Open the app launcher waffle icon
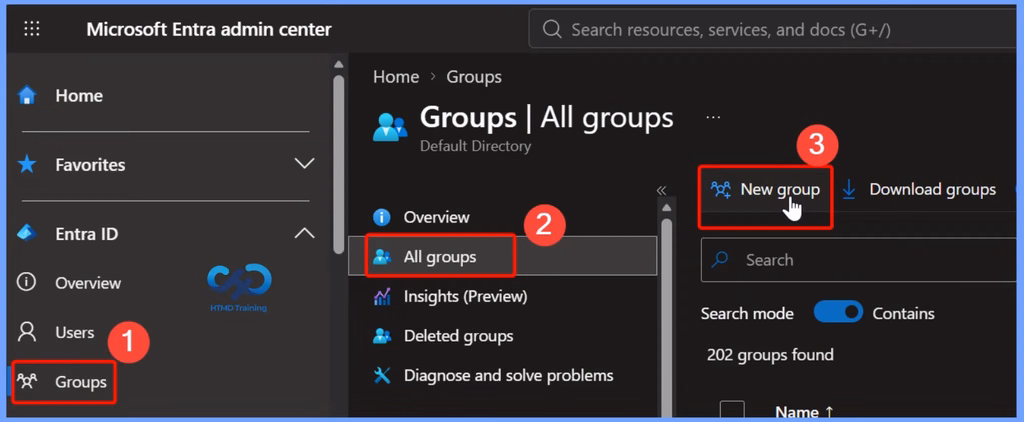 click(32, 29)
